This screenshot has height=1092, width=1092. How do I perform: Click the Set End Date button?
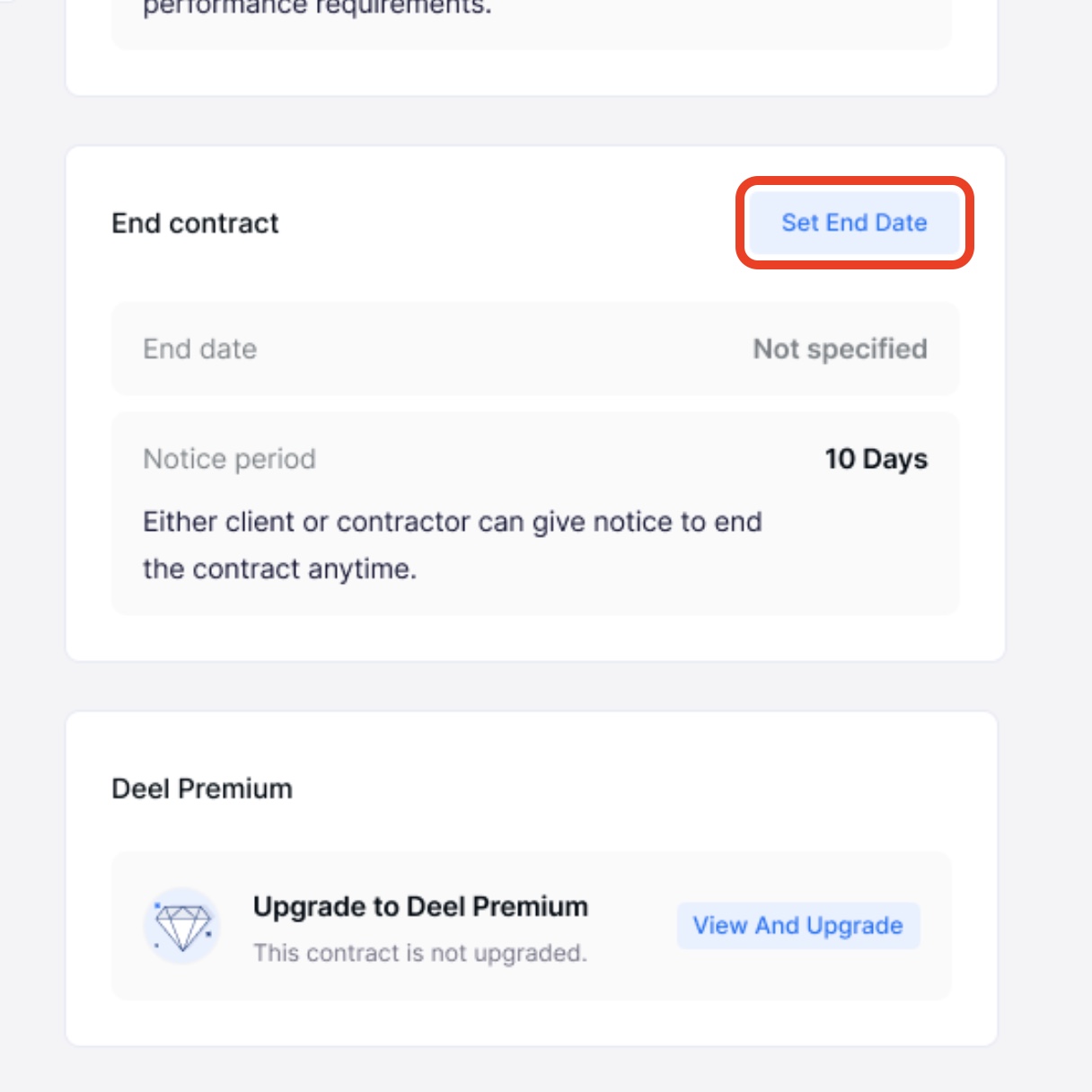tap(854, 223)
